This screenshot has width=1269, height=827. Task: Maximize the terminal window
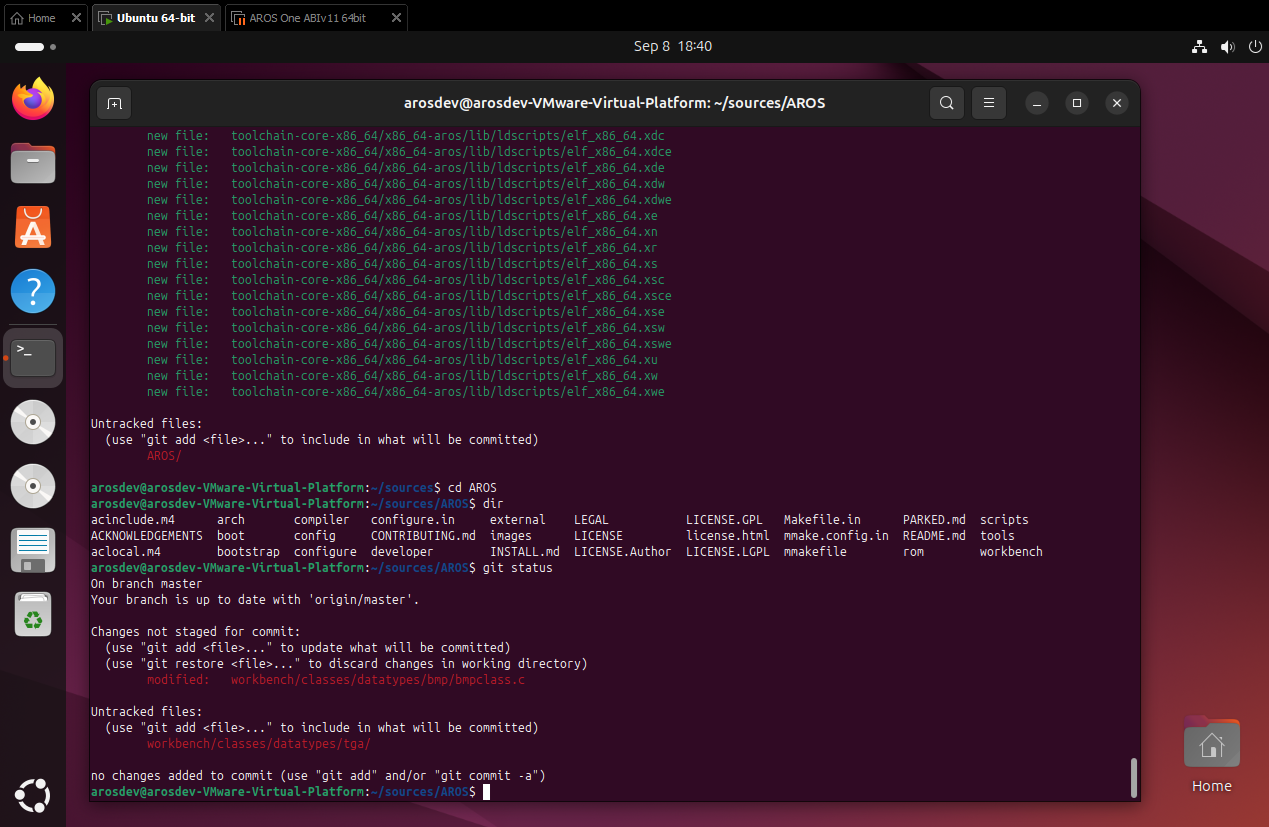coord(1077,103)
